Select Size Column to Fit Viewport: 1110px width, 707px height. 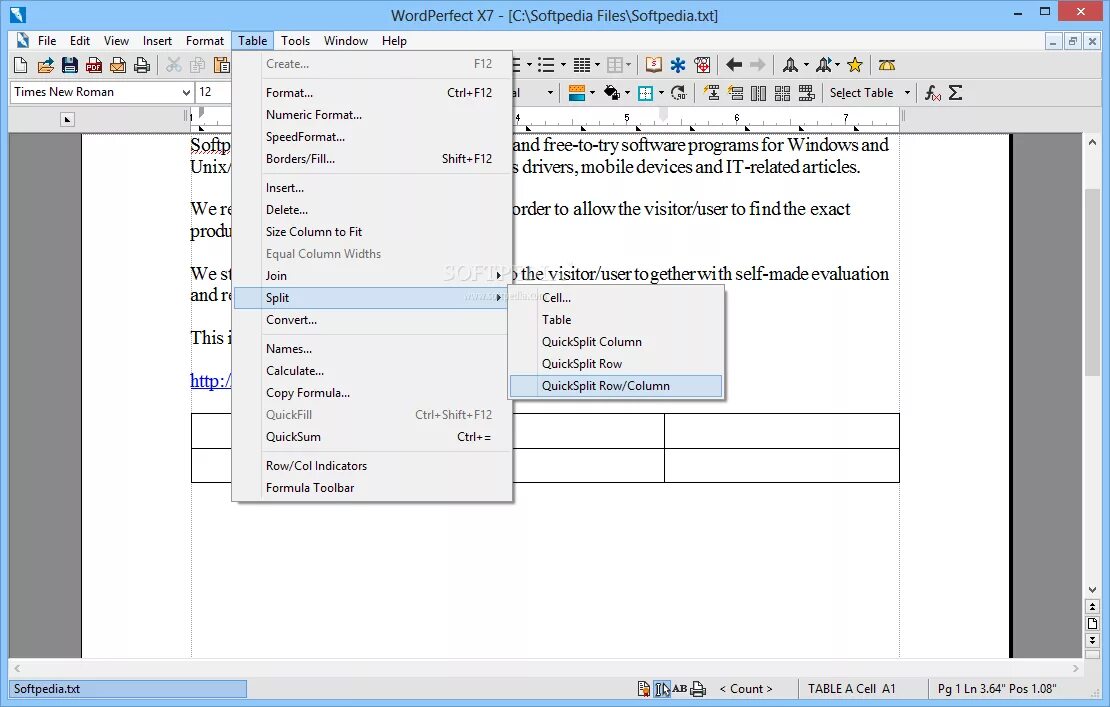tap(372, 231)
